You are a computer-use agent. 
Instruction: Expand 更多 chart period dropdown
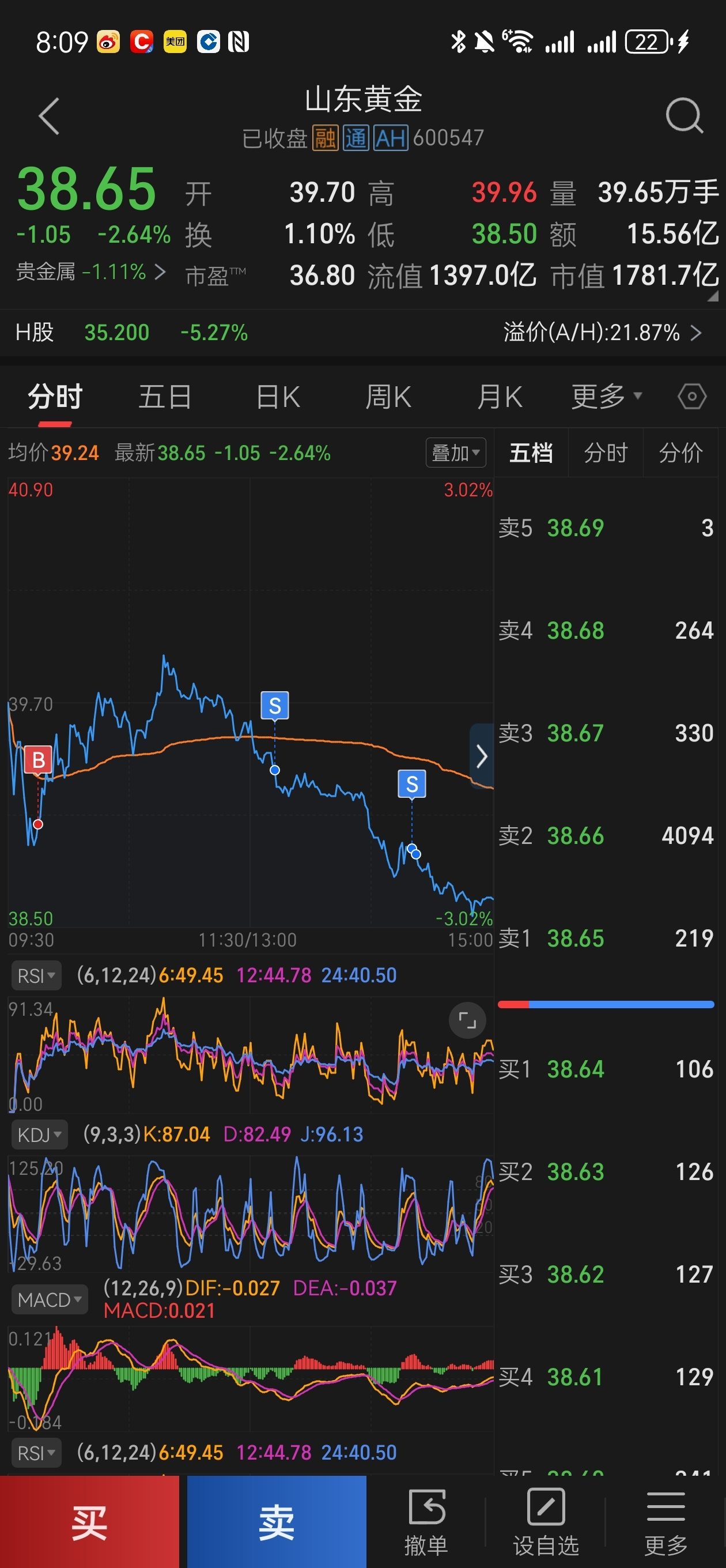(607, 397)
